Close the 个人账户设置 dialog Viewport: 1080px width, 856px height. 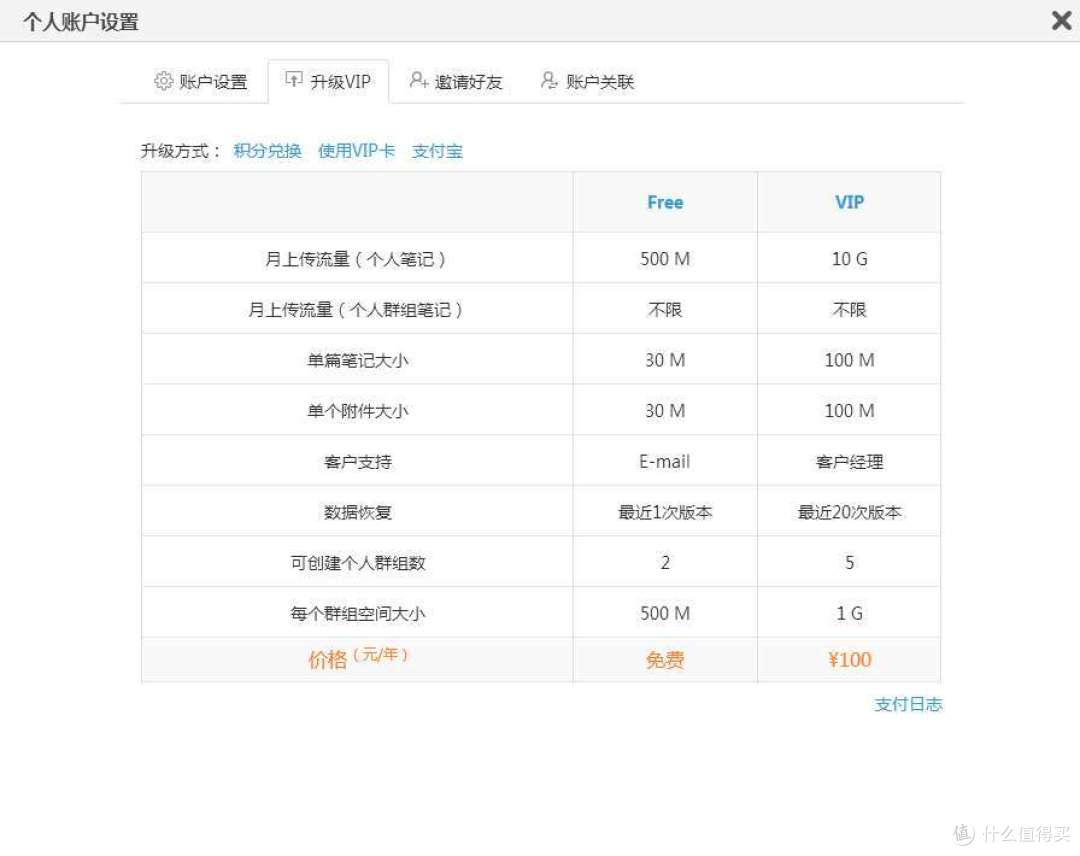coord(1061,21)
